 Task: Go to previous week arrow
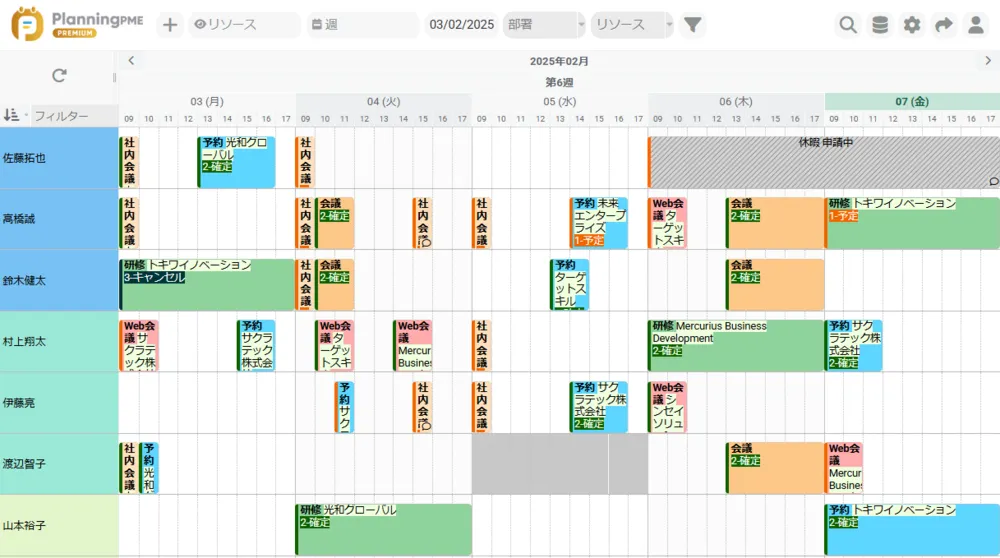point(131,61)
